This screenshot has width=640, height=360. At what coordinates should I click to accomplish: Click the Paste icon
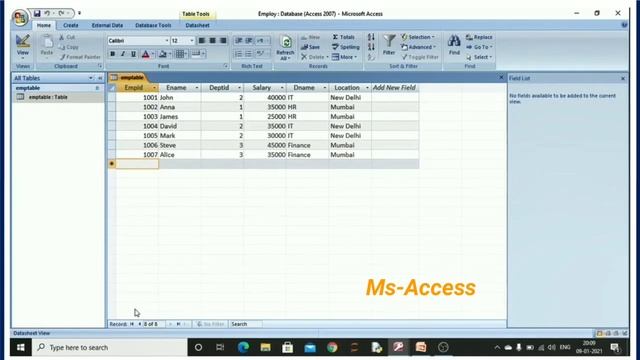47,41
